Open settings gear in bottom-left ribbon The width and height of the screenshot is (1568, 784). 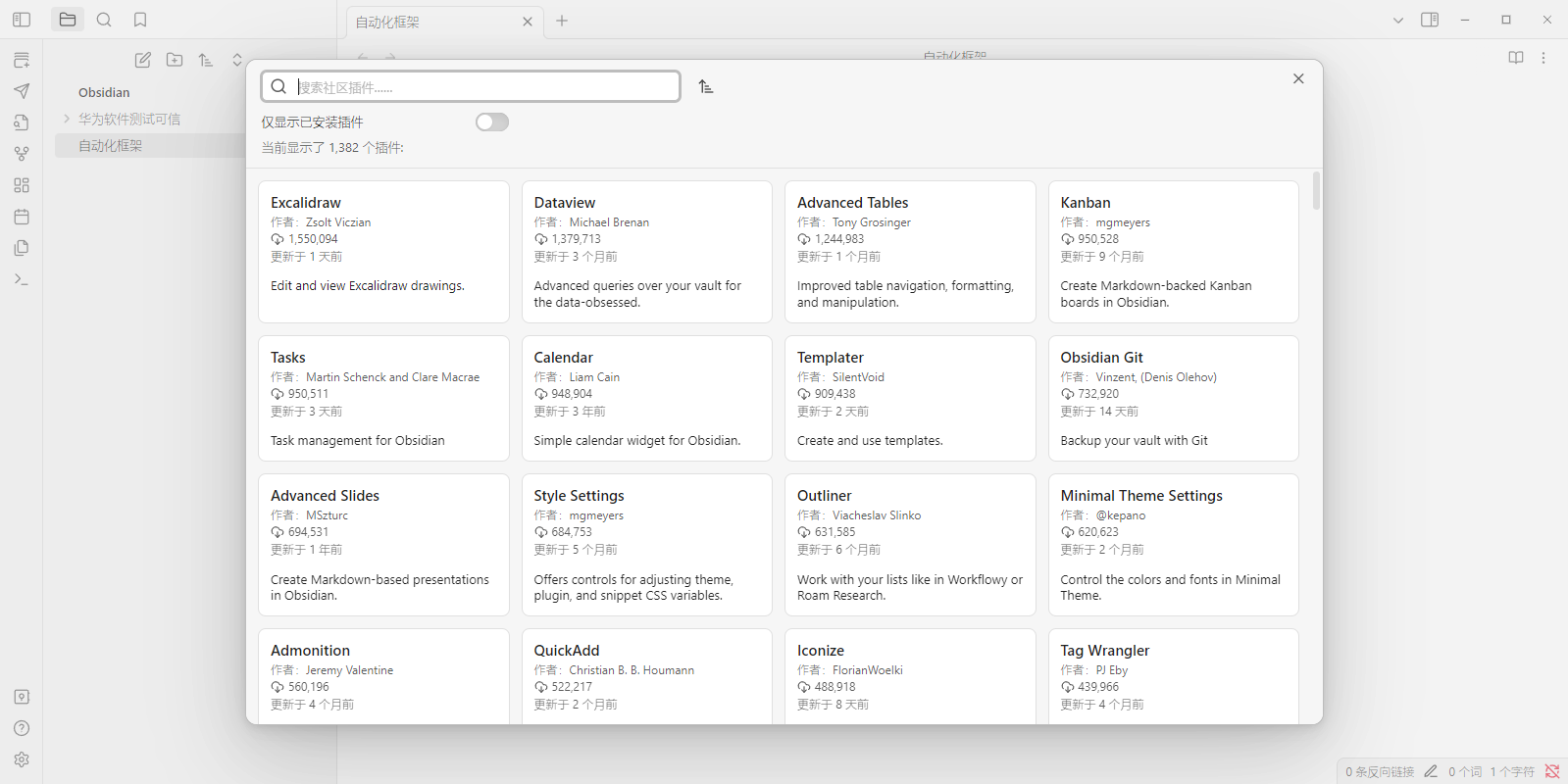click(22, 759)
